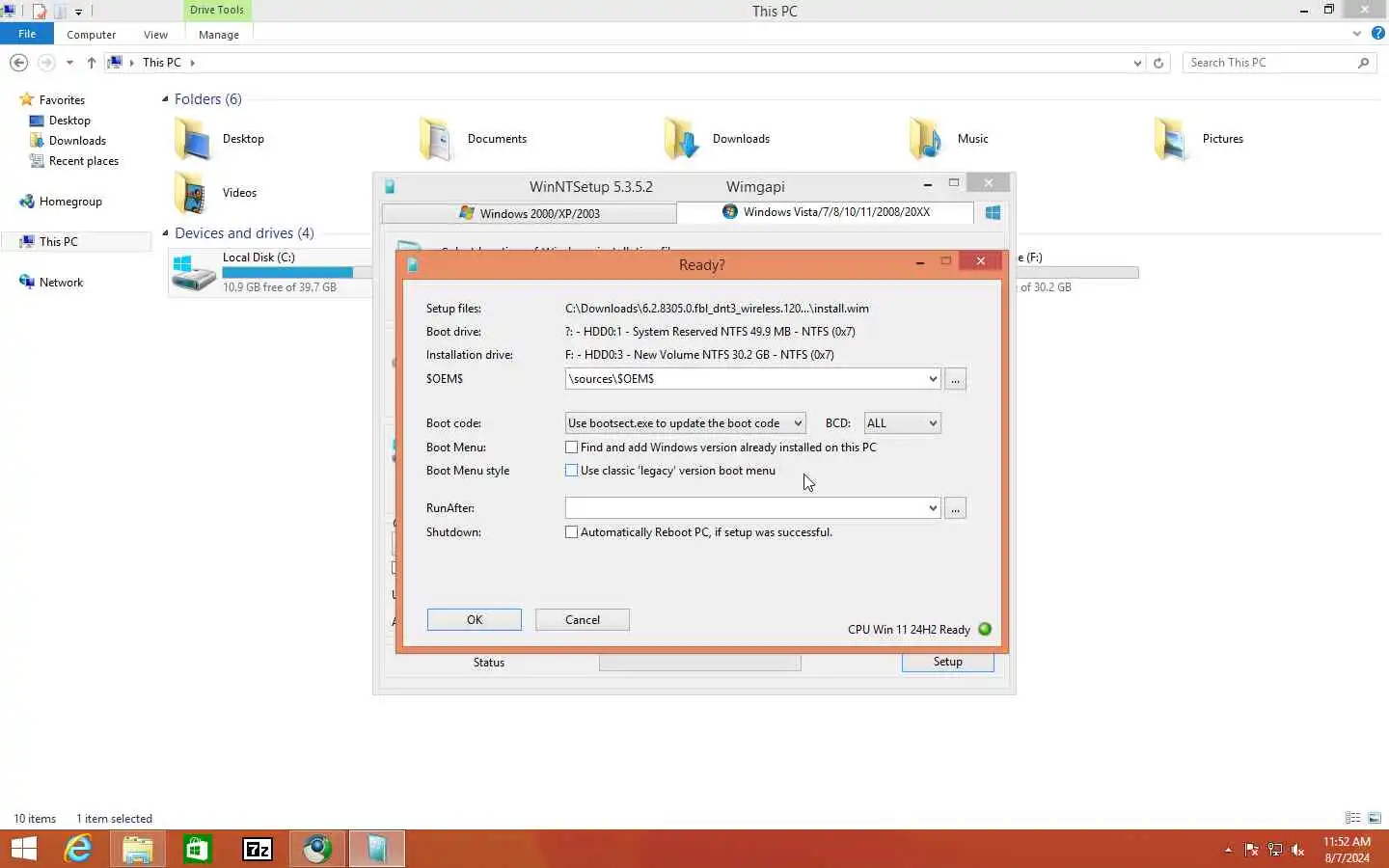Open the Manage ribbon tab

point(219,35)
